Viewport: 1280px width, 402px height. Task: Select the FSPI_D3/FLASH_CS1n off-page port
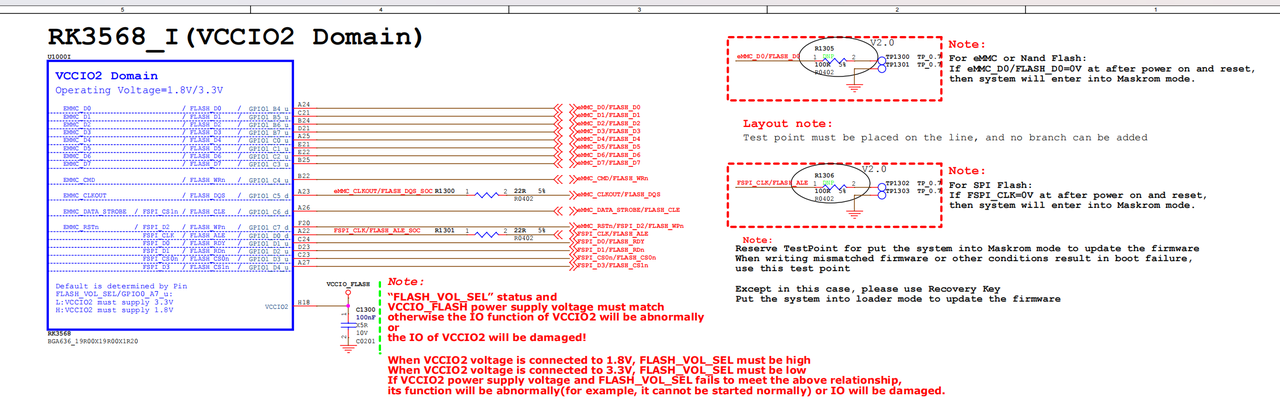click(609, 265)
